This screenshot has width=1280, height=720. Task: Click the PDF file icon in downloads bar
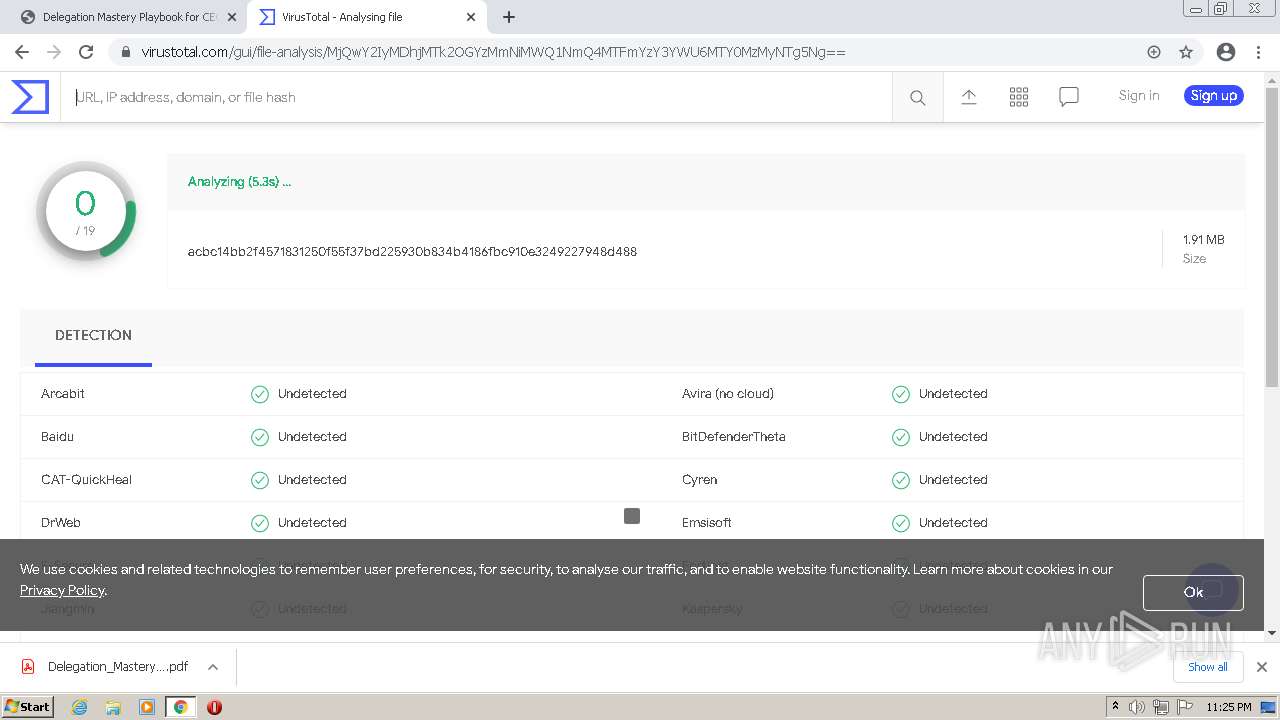[28, 667]
